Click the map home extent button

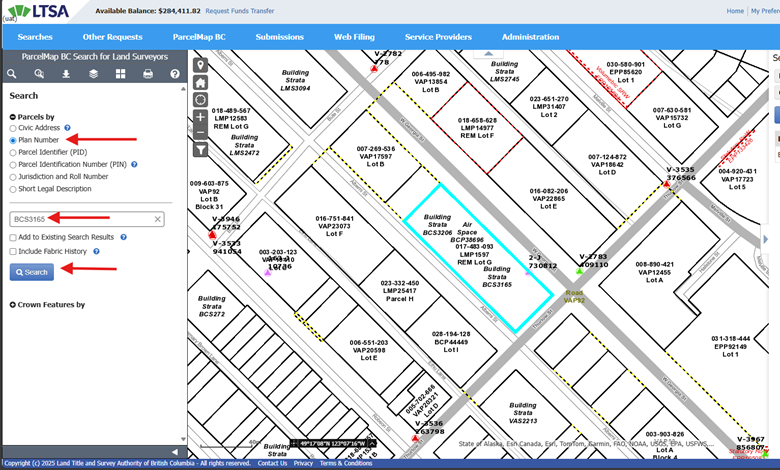(201, 83)
